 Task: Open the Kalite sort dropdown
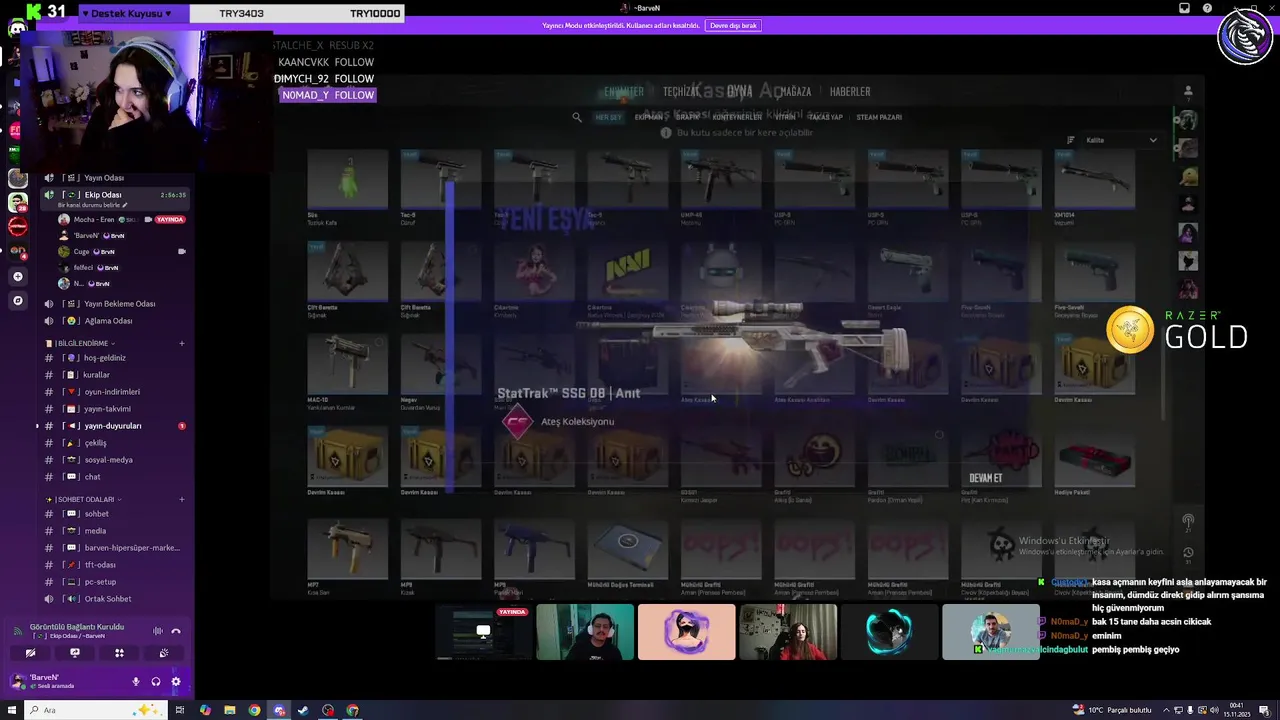1121,140
